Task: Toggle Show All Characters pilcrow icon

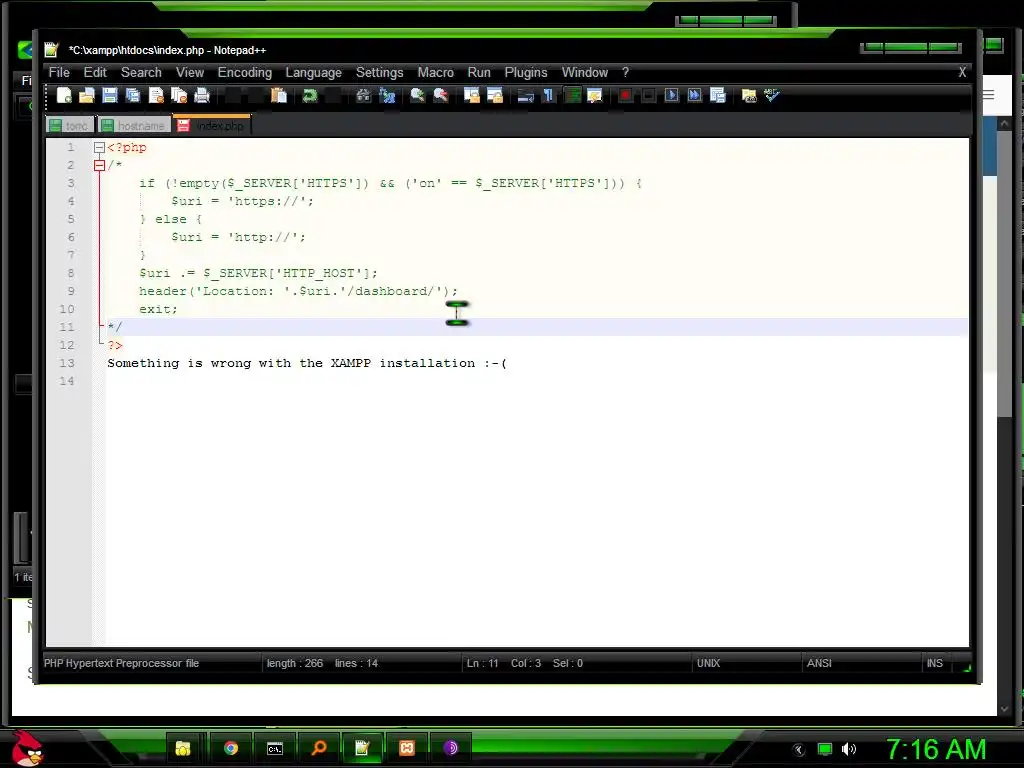Action: 549,95
